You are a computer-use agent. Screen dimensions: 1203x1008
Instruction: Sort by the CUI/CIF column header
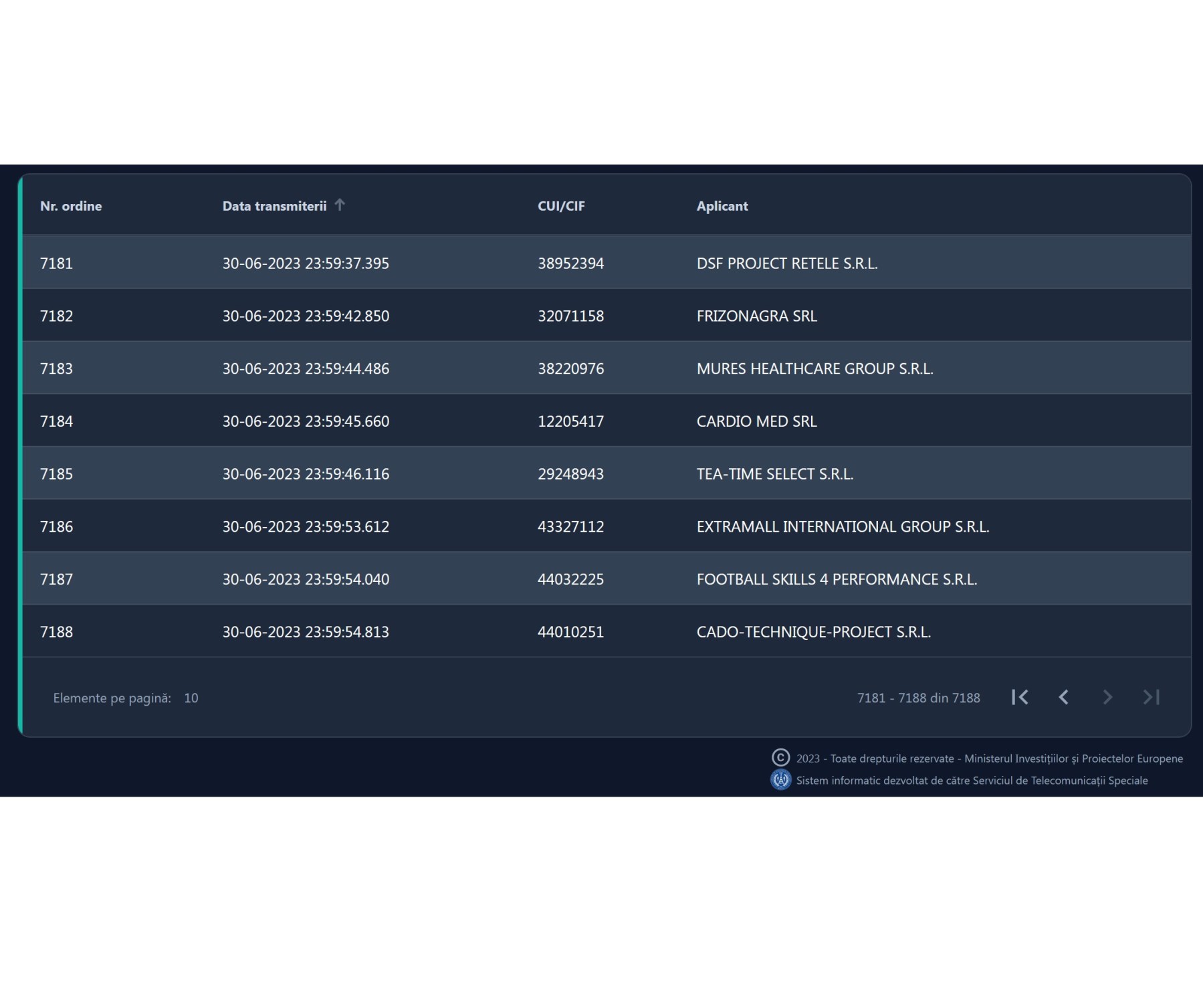pos(561,206)
